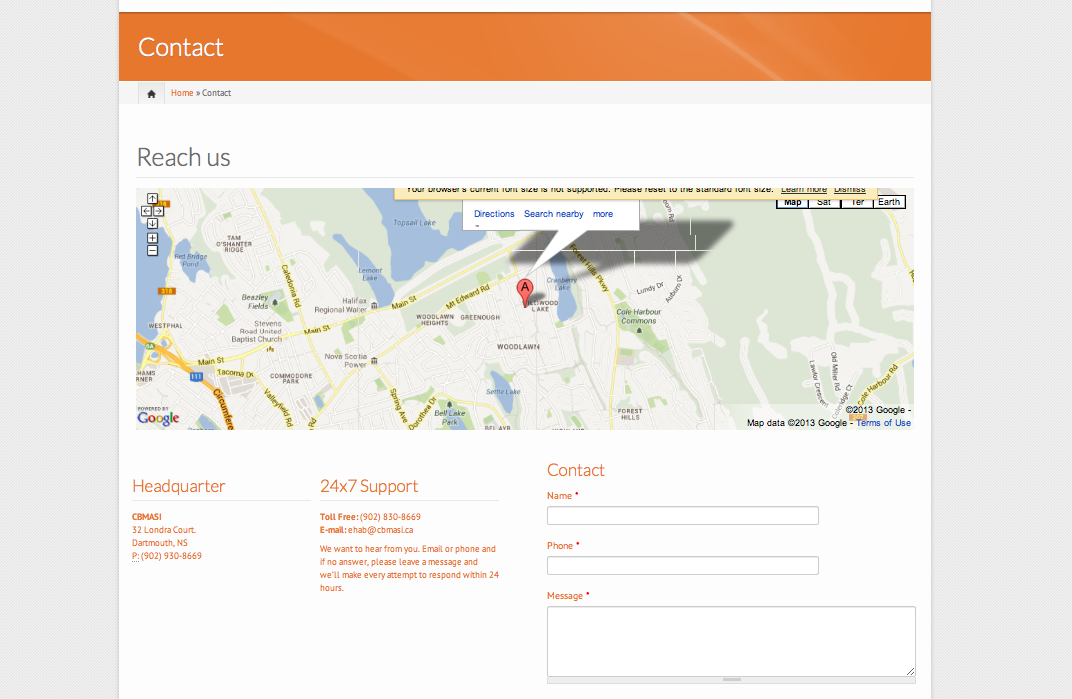The image size is (1072, 699).
Task: Click the Bell Lake Park map label
Action: (449, 417)
